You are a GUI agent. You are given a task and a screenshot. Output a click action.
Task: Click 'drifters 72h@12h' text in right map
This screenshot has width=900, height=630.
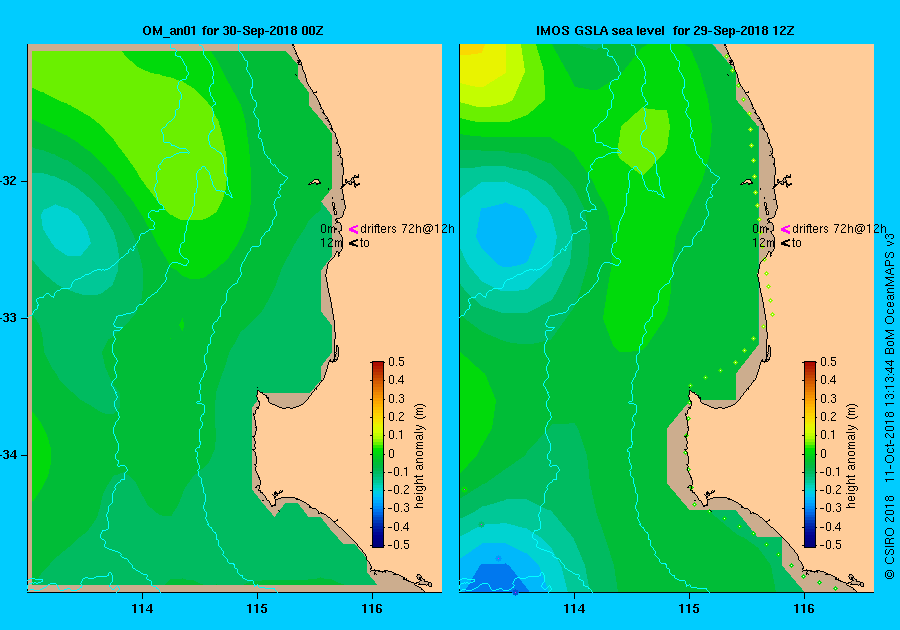(839, 229)
